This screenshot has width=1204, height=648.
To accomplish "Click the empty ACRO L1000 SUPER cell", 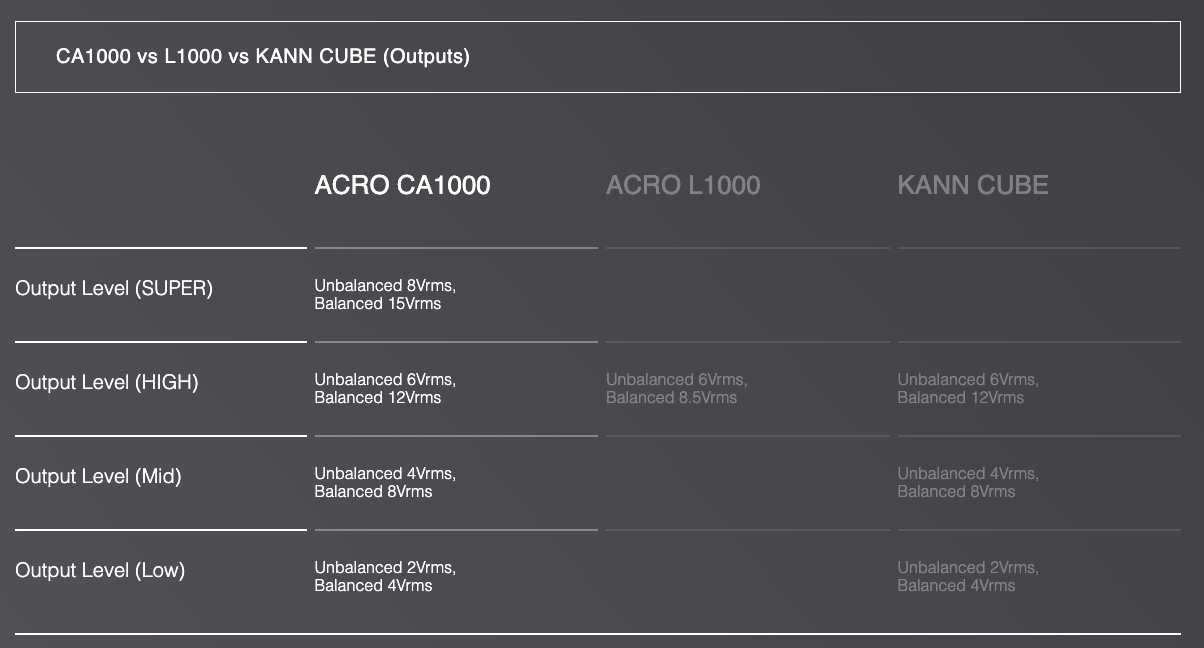I will tap(747, 295).
